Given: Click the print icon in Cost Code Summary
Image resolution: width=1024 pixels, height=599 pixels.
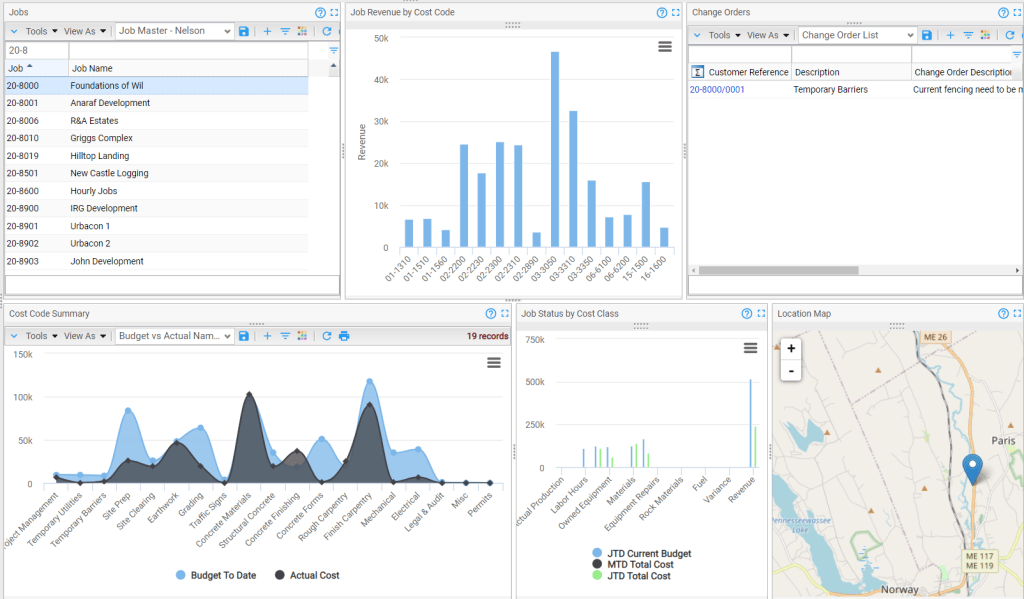Looking at the screenshot, I should point(344,336).
